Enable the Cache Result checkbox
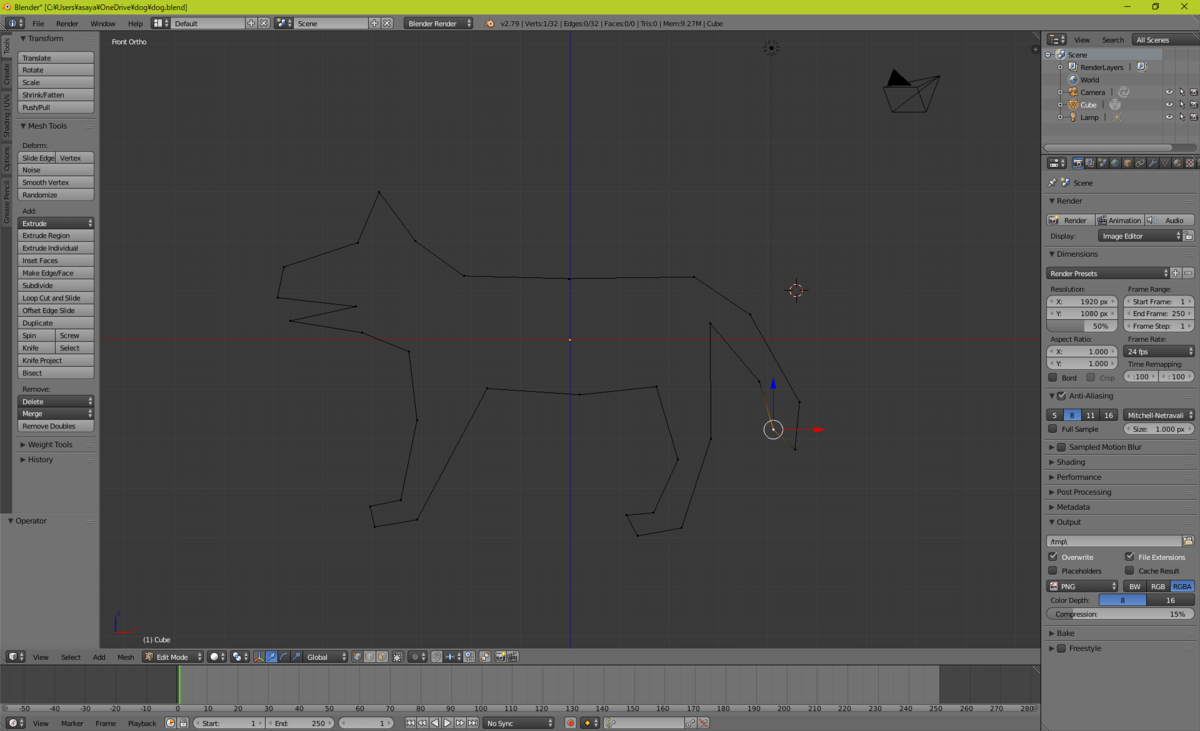The image size is (1200, 731). (1130, 571)
